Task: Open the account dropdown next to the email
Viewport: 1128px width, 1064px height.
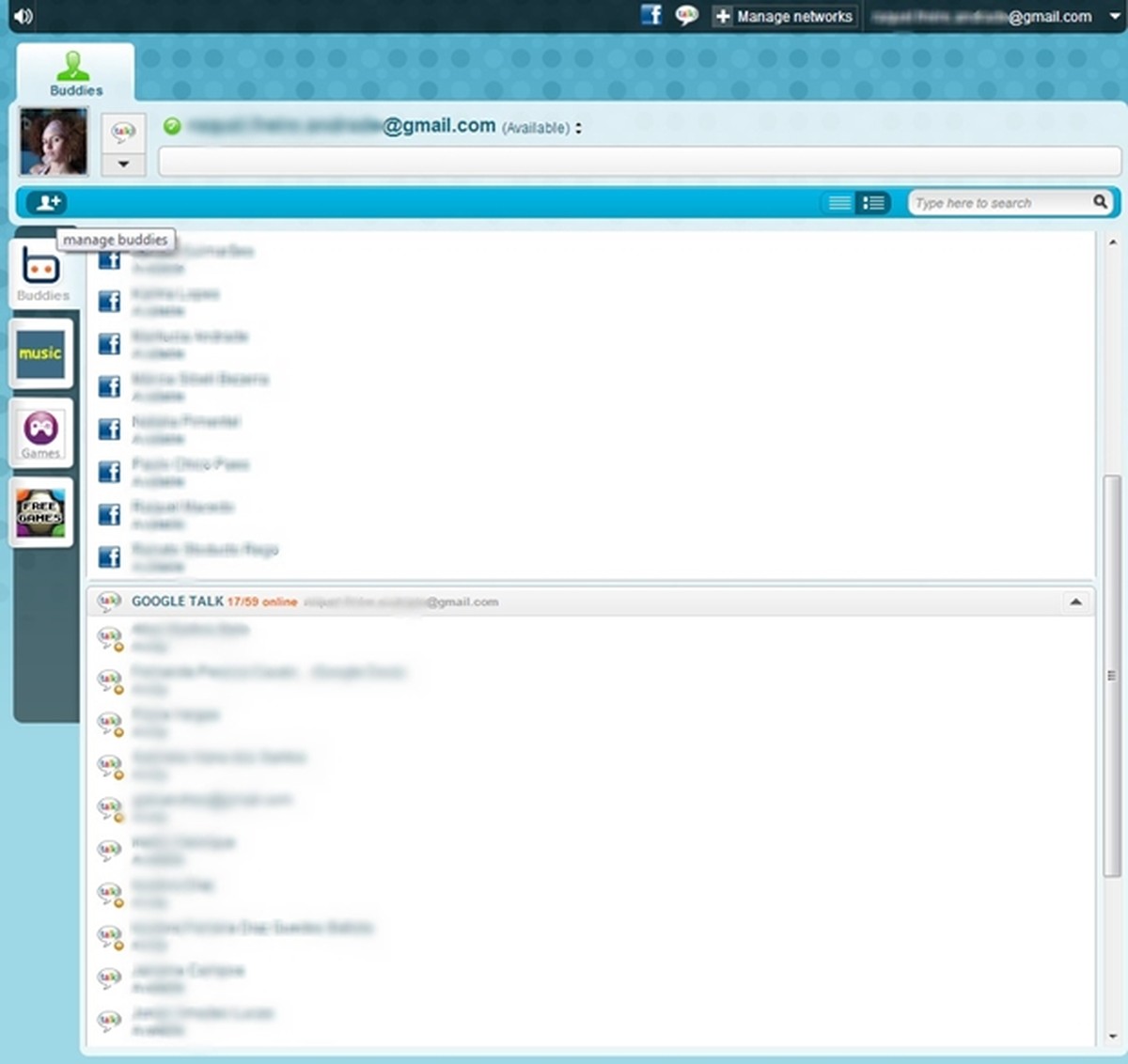Action: point(1113,16)
